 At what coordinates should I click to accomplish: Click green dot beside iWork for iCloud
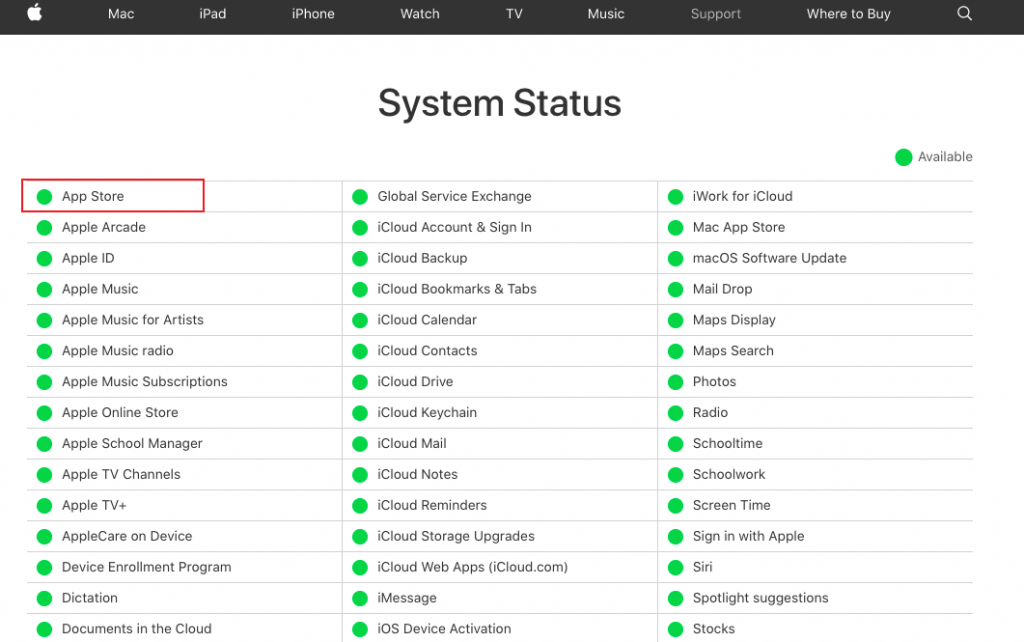point(675,197)
